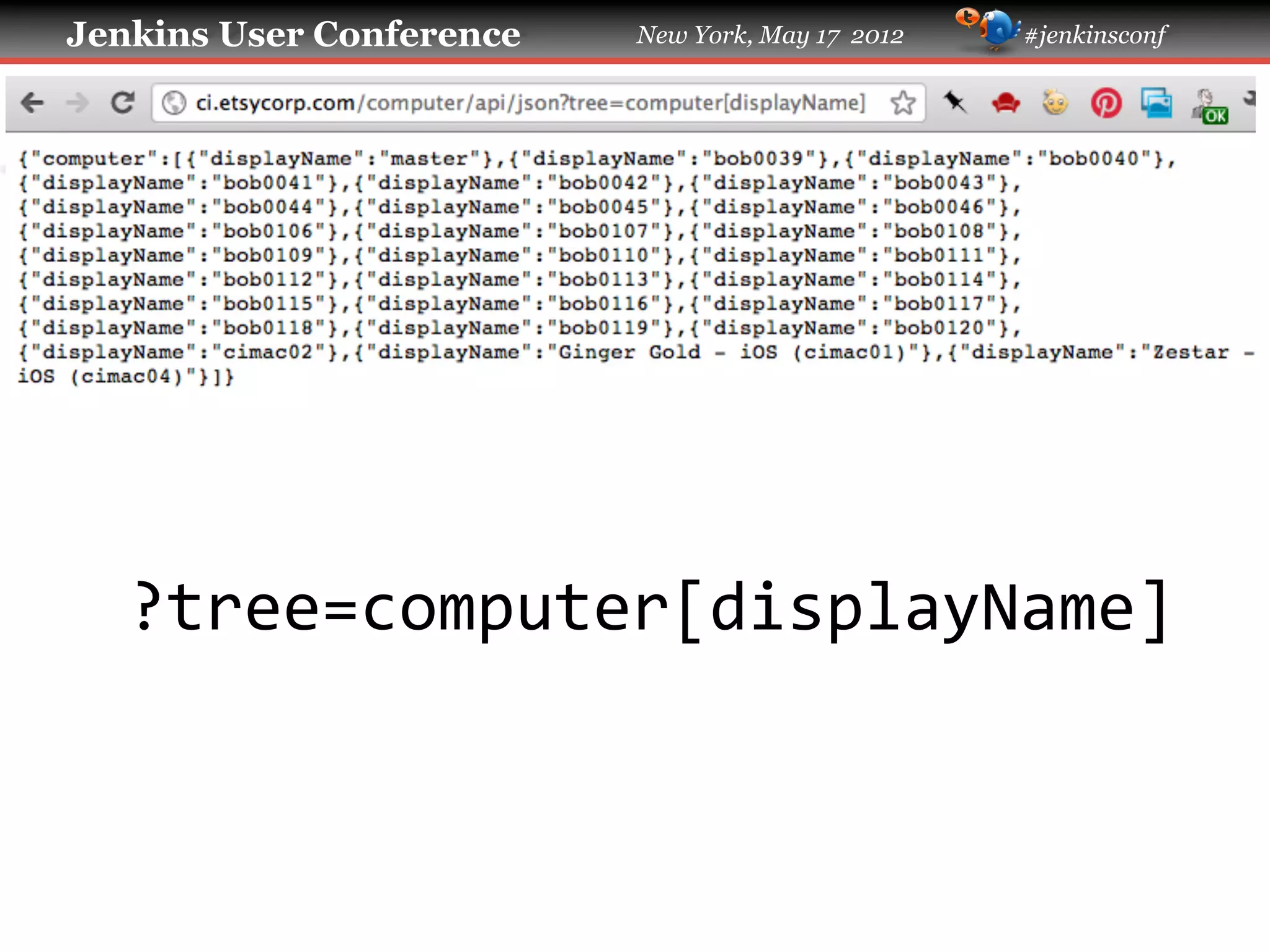Click the "bob0116" value in JSON

tap(610, 304)
